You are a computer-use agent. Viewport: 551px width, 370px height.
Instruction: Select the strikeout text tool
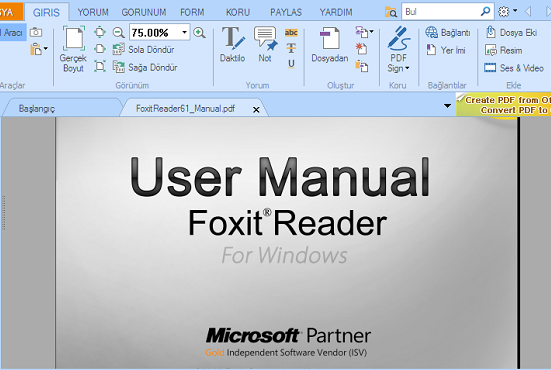point(291,48)
